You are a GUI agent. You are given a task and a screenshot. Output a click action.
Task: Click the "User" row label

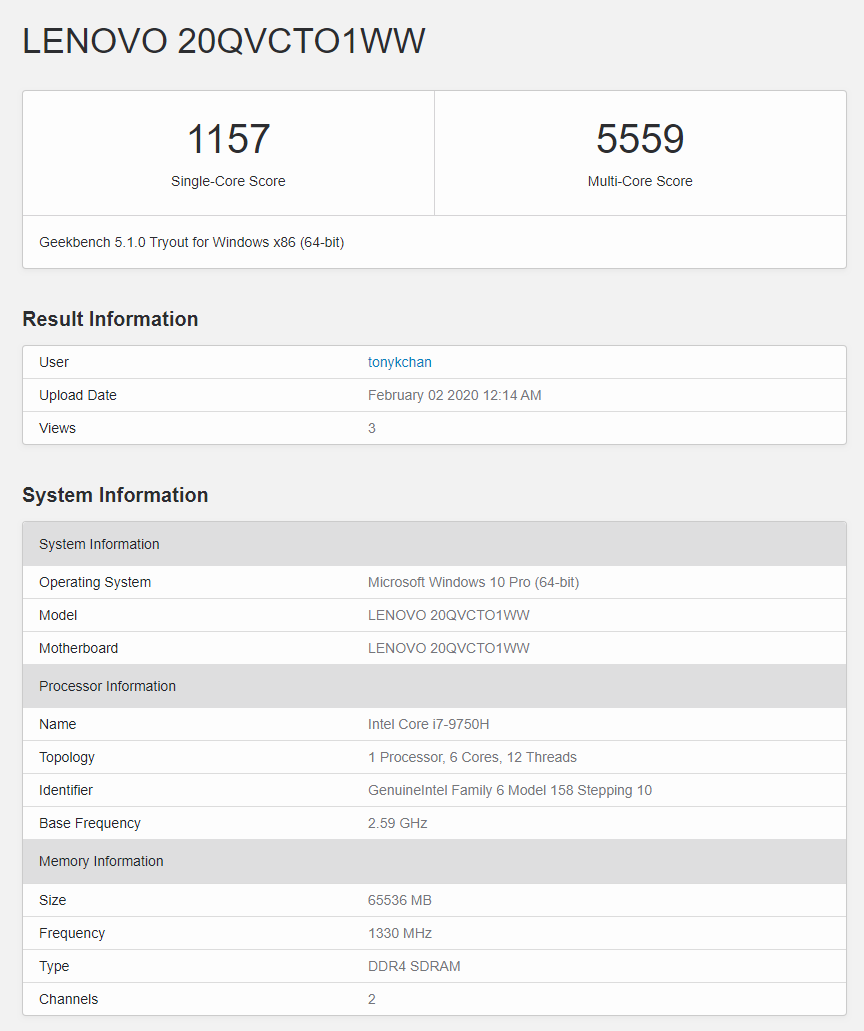point(54,362)
